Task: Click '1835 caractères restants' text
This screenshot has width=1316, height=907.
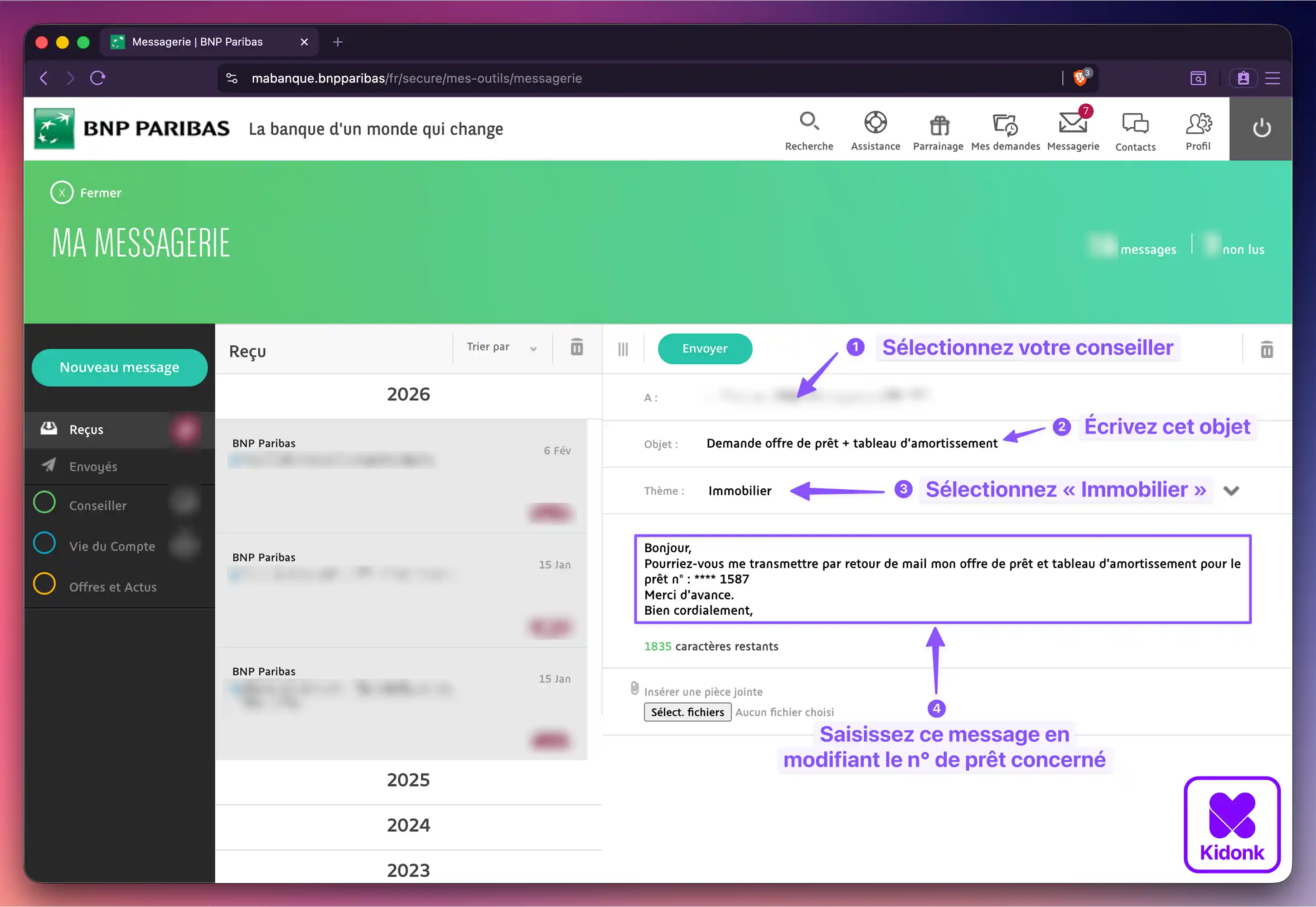Action: point(711,646)
